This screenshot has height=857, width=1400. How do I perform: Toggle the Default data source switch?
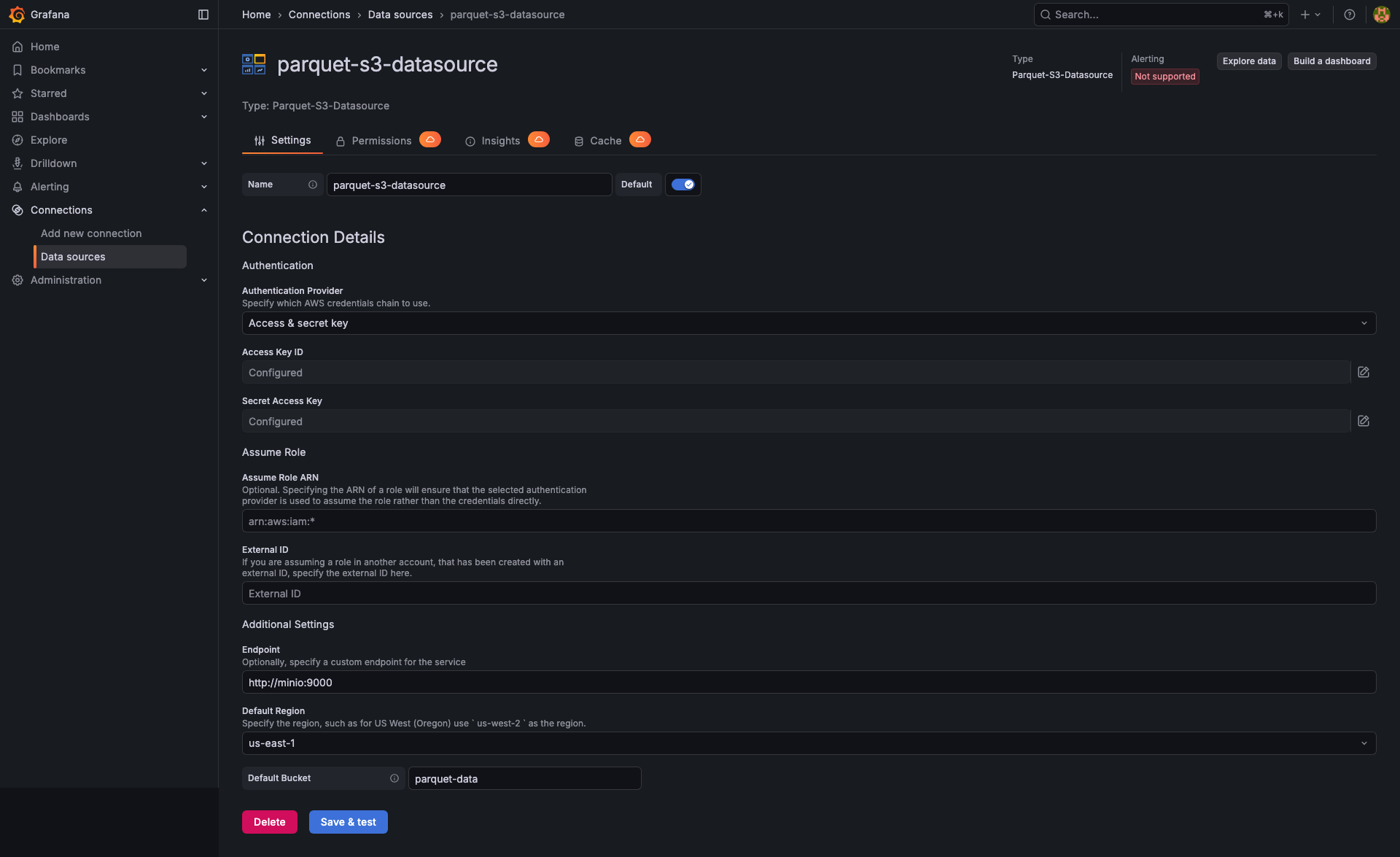(683, 185)
